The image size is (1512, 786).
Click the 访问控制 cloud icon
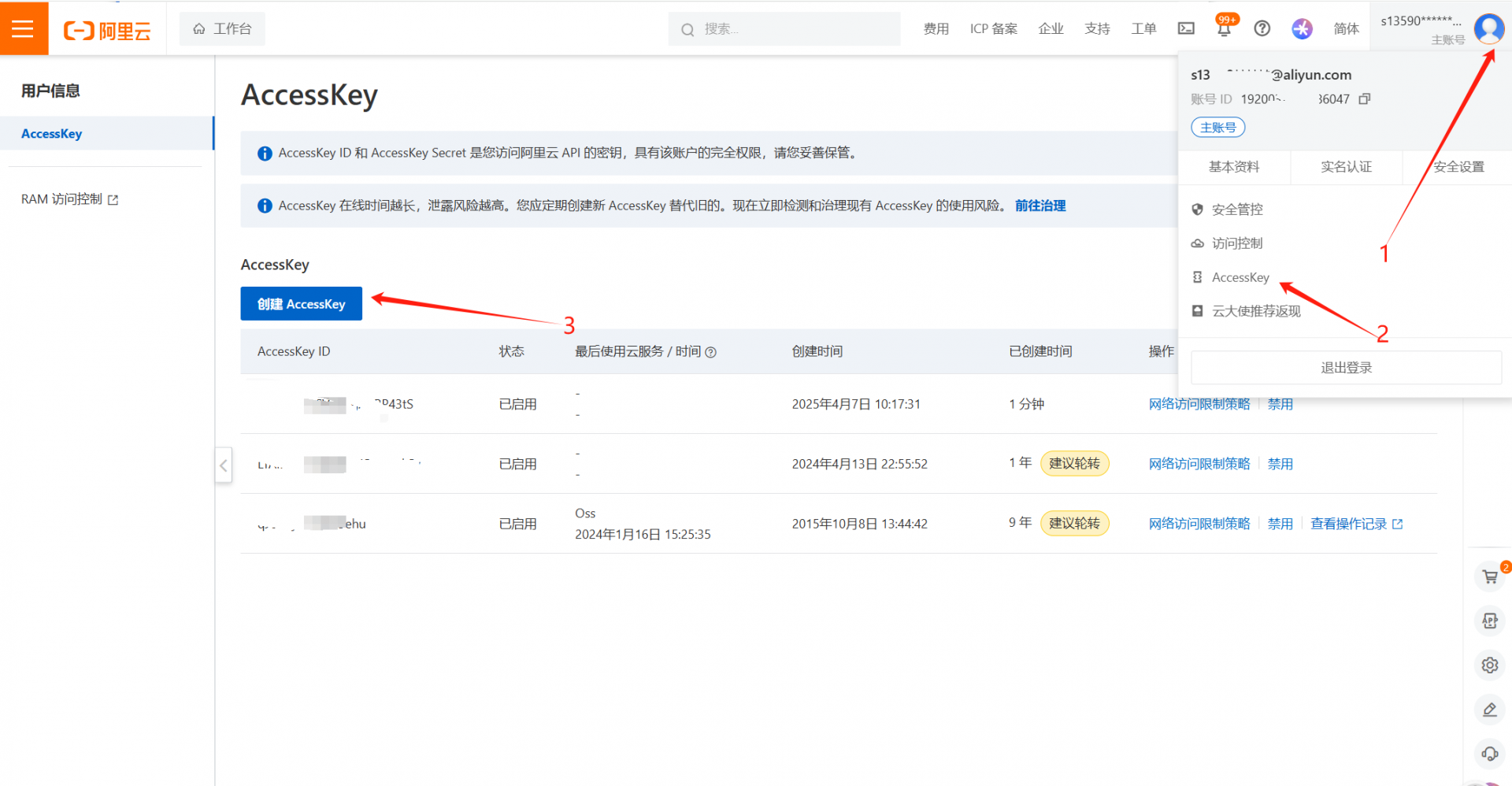[1197, 243]
